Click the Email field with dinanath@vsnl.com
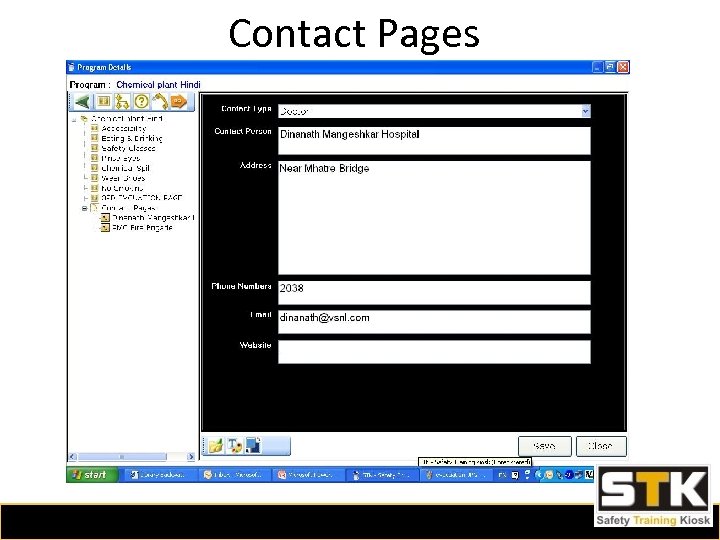 (x=434, y=322)
